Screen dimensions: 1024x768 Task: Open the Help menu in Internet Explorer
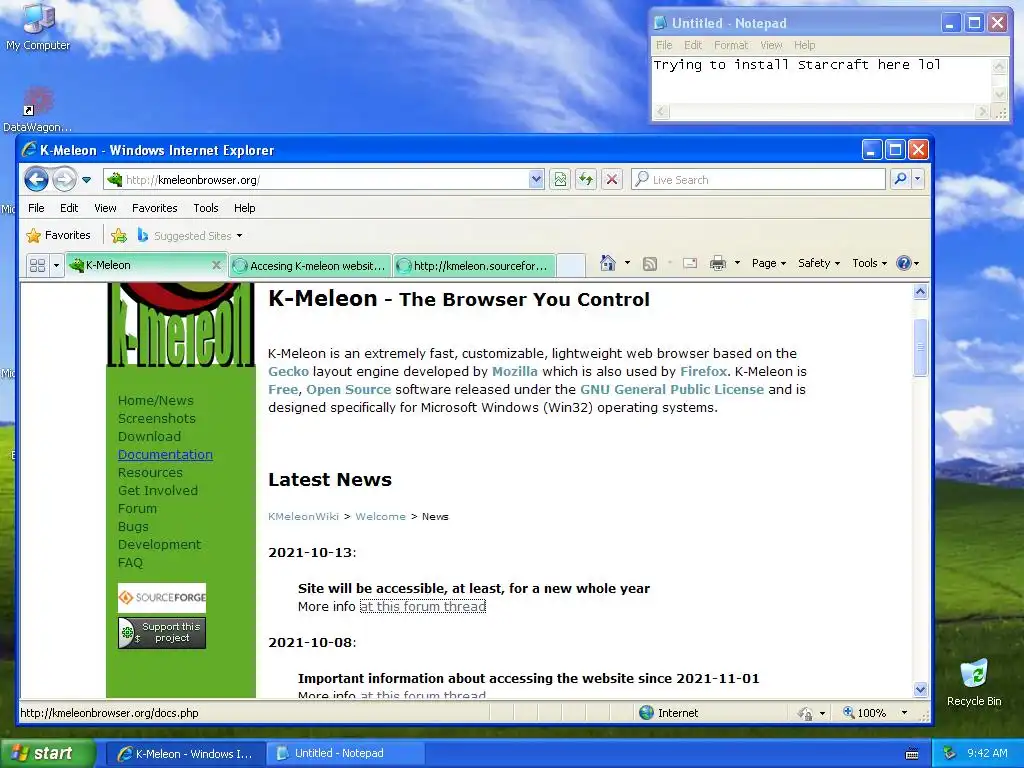tap(244, 208)
